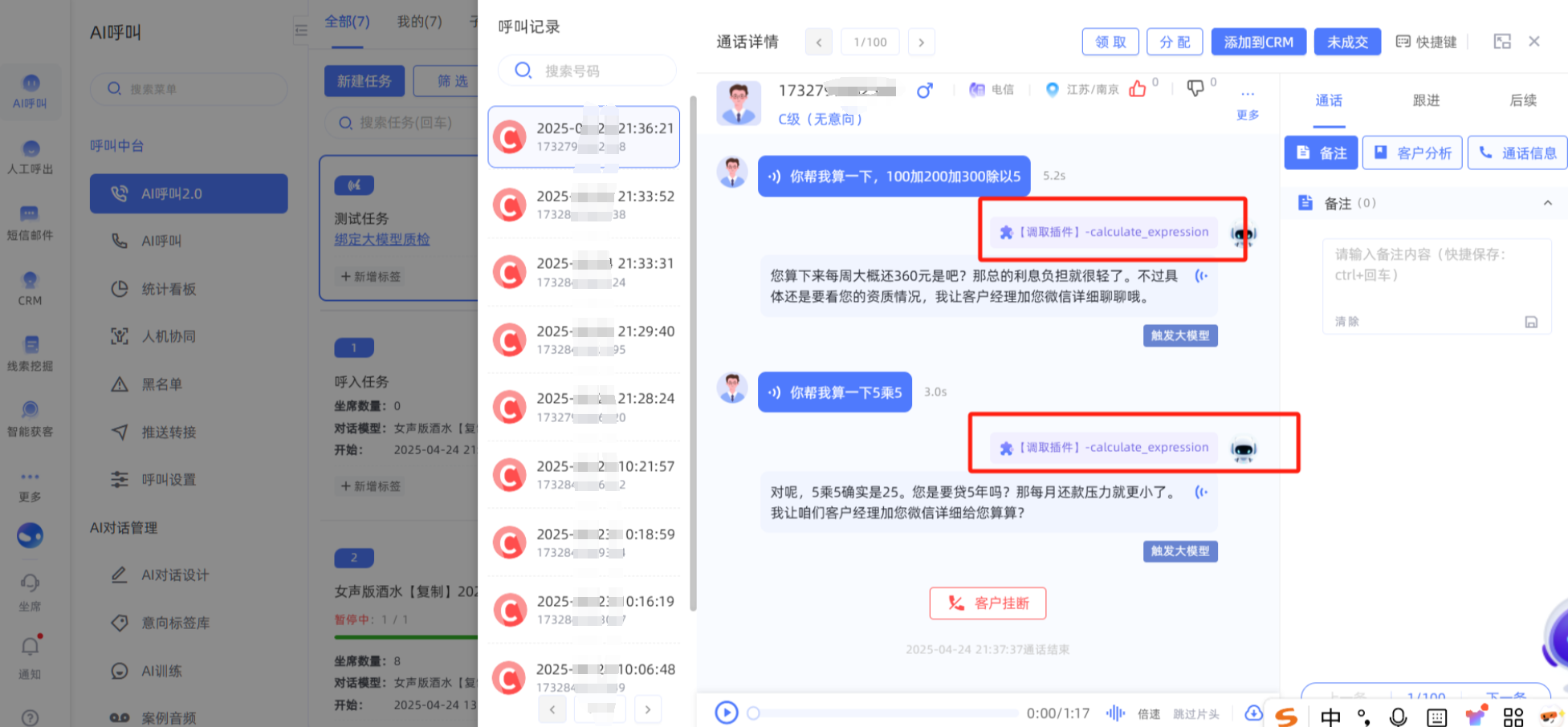Click the thumbs-down dislike icon
Viewport: 1568px width, 727px height.
1195,89
